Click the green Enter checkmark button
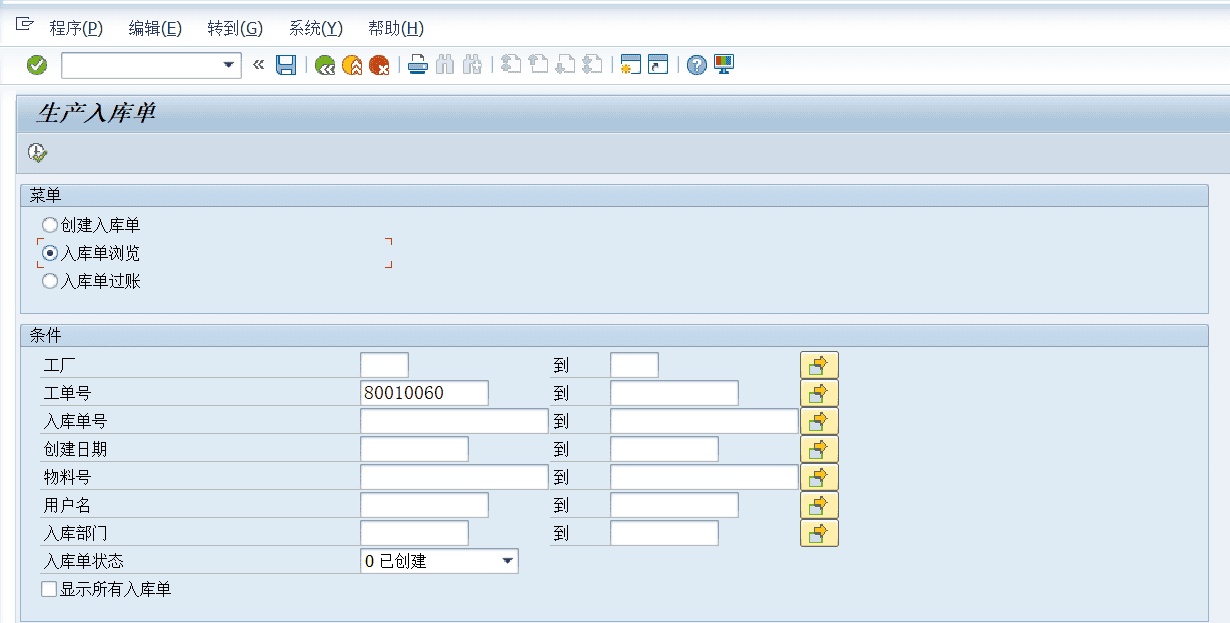This screenshot has width=1230, height=623. (35, 64)
